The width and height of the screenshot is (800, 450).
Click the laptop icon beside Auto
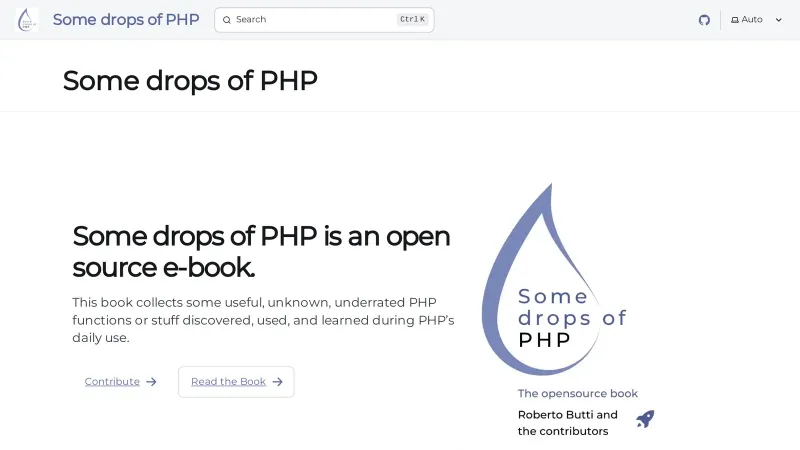[x=735, y=20]
